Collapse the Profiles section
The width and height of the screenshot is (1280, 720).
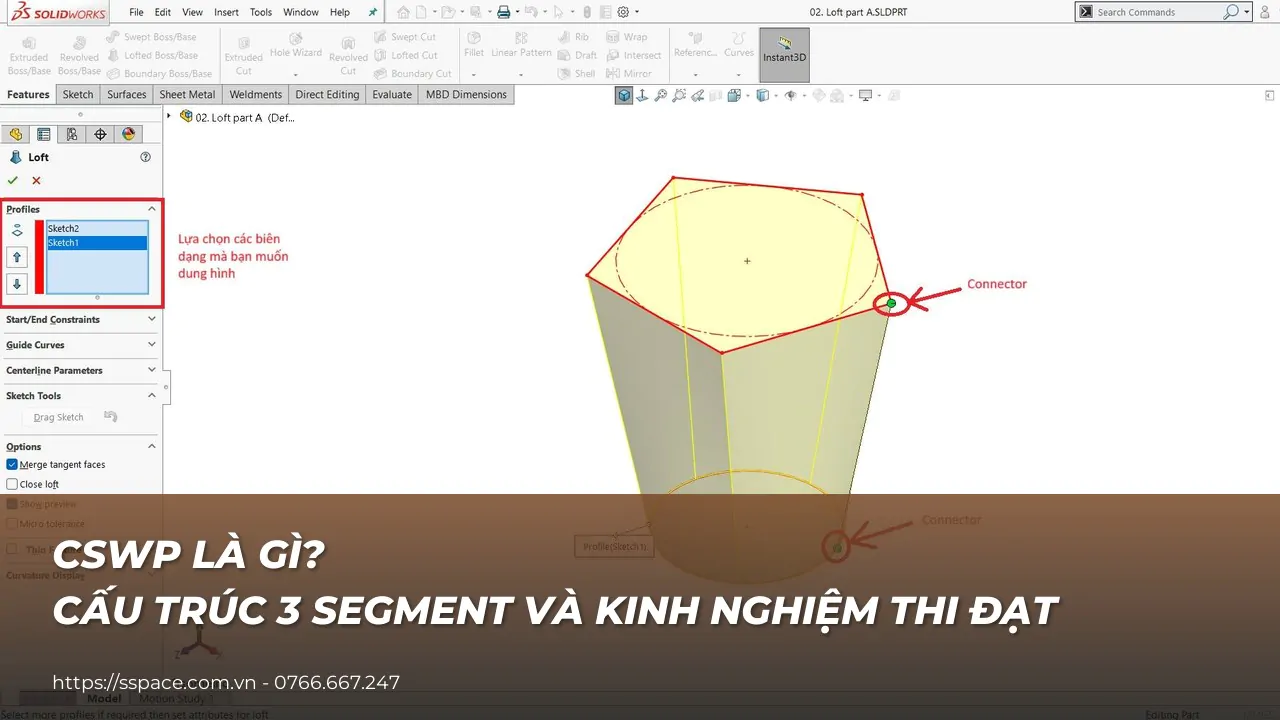[152, 209]
